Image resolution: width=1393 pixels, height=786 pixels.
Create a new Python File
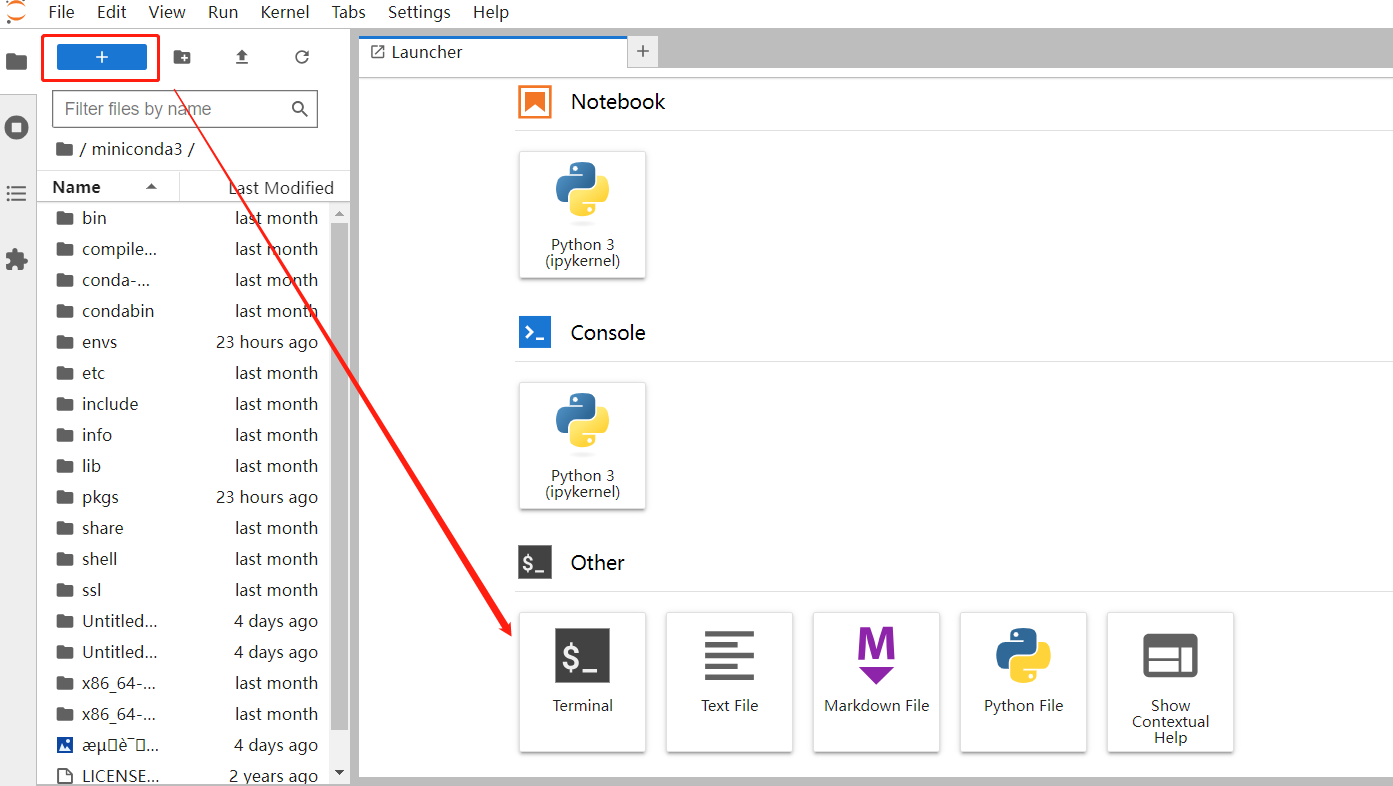[1024, 682]
